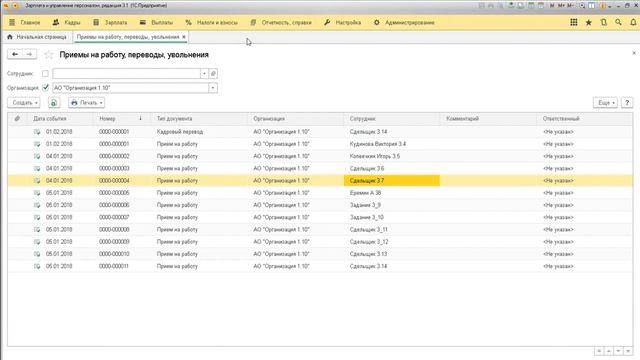640x360 pixels.
Task: Click document icon of row 0000-000011
Action: point(37,266)
